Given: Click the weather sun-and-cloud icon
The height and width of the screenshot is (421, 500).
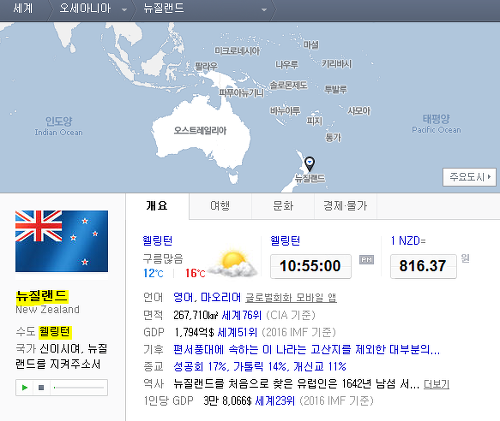Looking at the screenshot, I should click(233, 264).
